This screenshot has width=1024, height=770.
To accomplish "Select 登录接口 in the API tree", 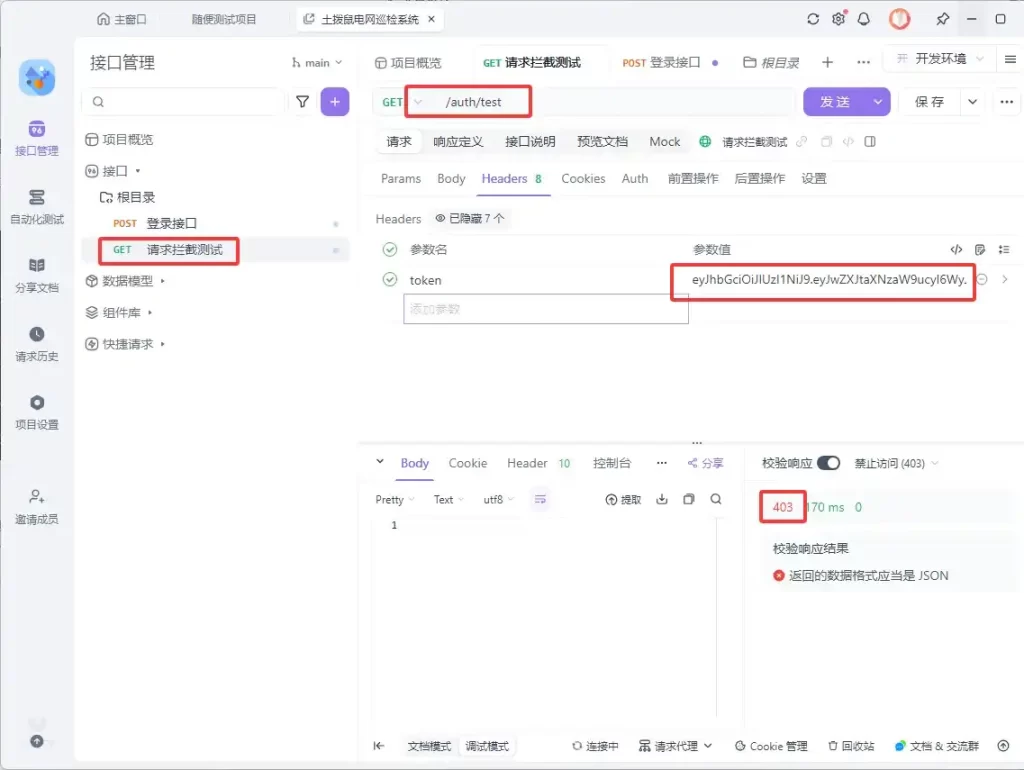I will tap(171, 223).
